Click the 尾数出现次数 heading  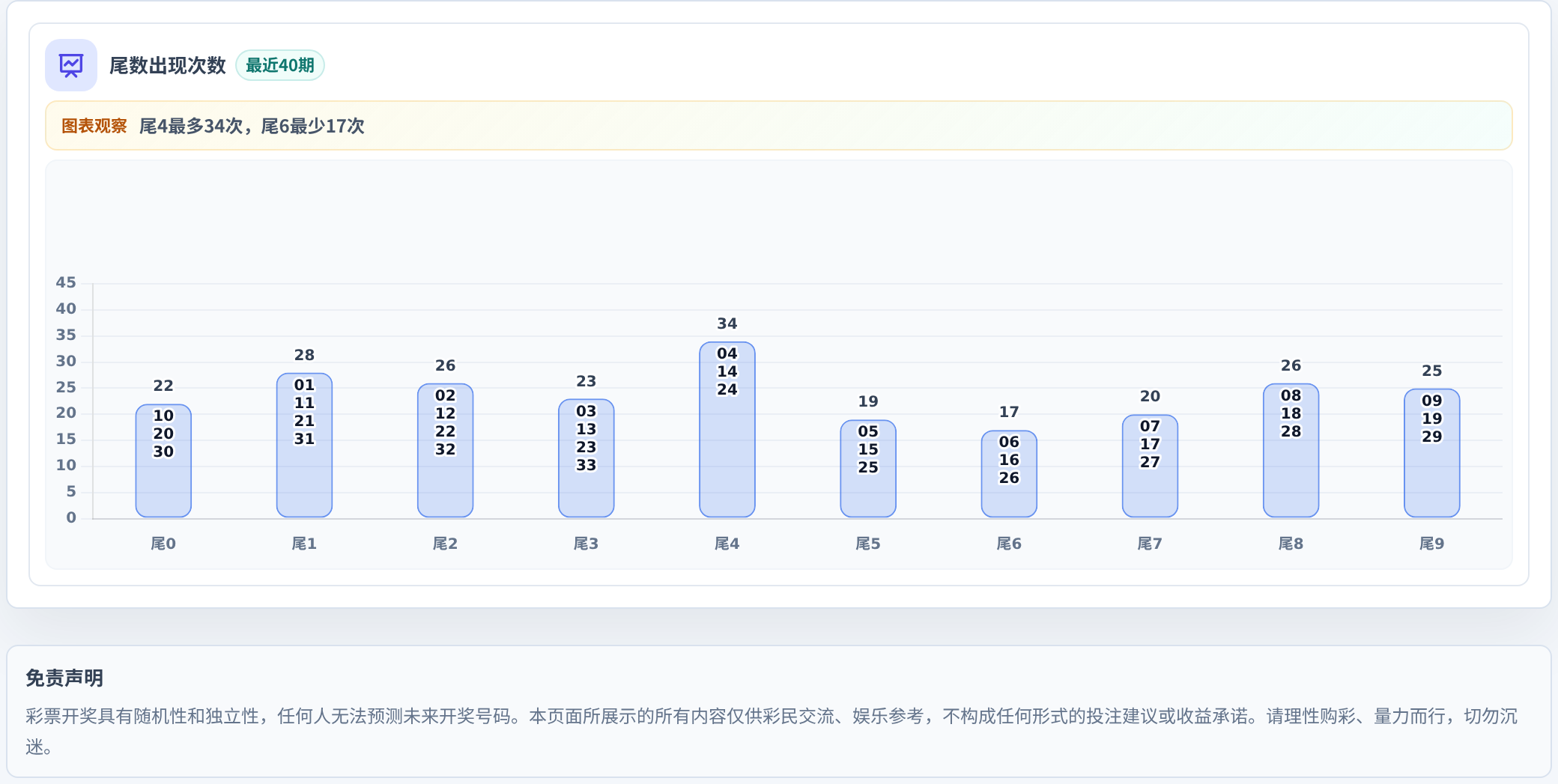point(168,65)
